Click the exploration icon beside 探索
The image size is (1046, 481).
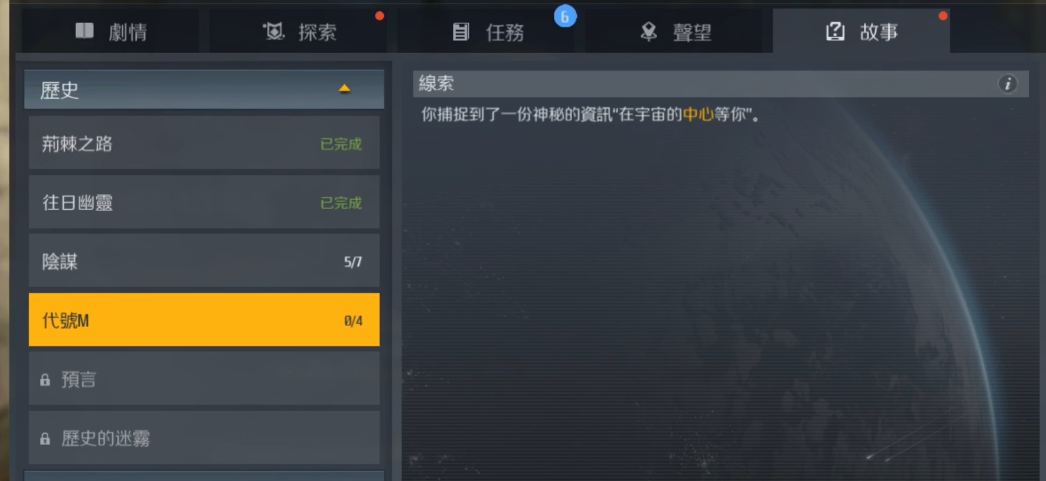click(274, 31)
